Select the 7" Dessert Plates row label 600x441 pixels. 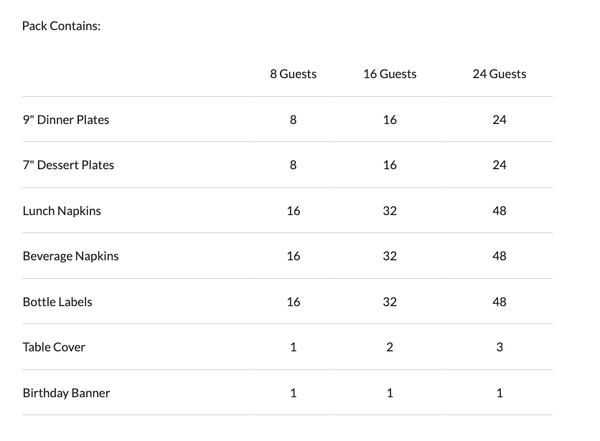(x=68, y=165)
